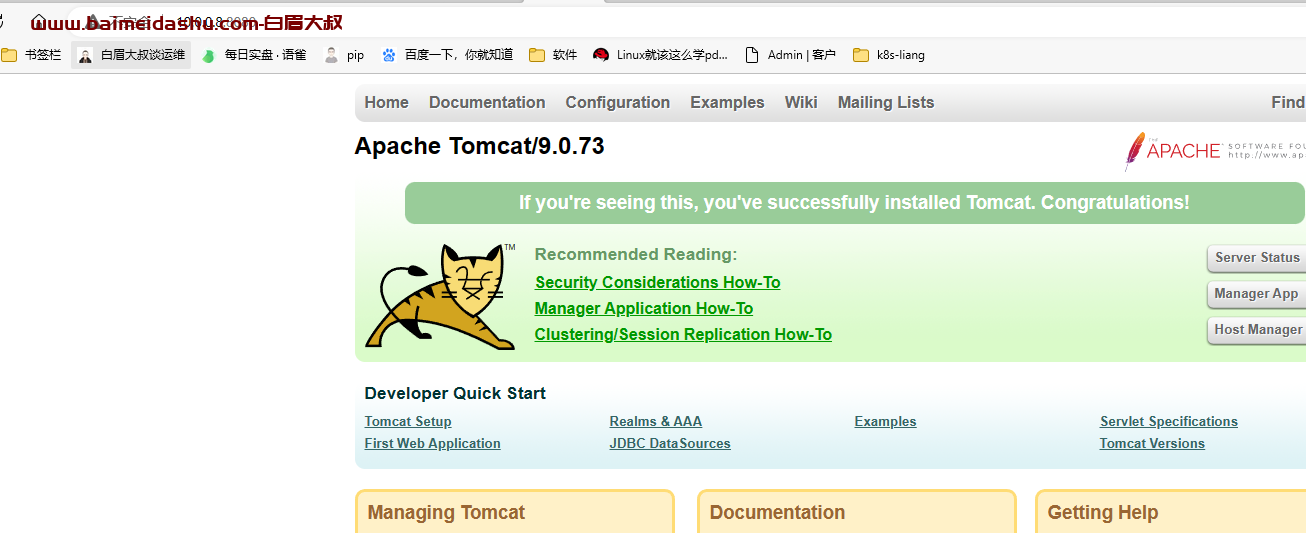Open the Tomcat Setup link

click(408, 422)
